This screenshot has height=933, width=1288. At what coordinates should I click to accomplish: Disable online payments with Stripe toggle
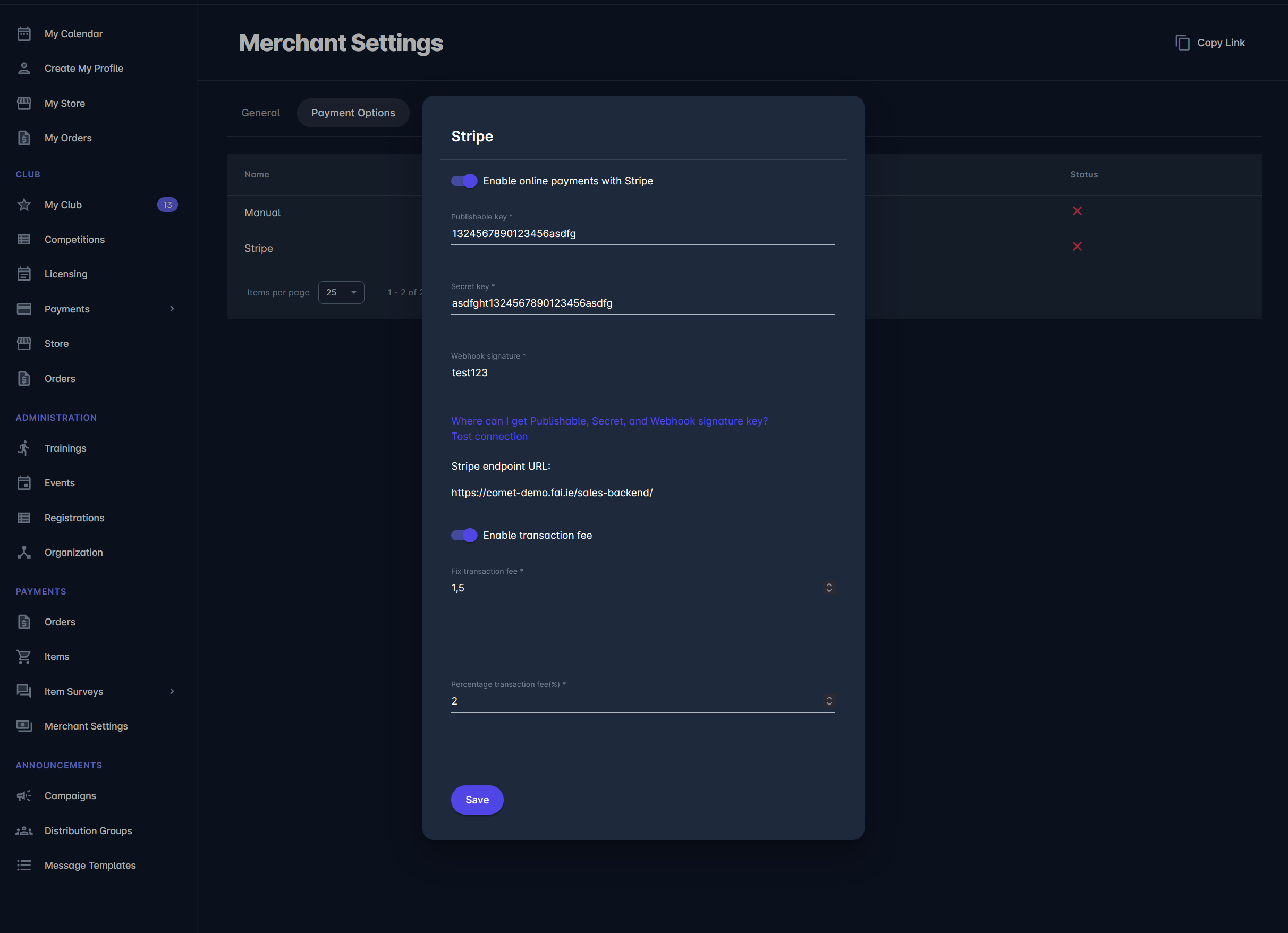[x=464, y=181]
